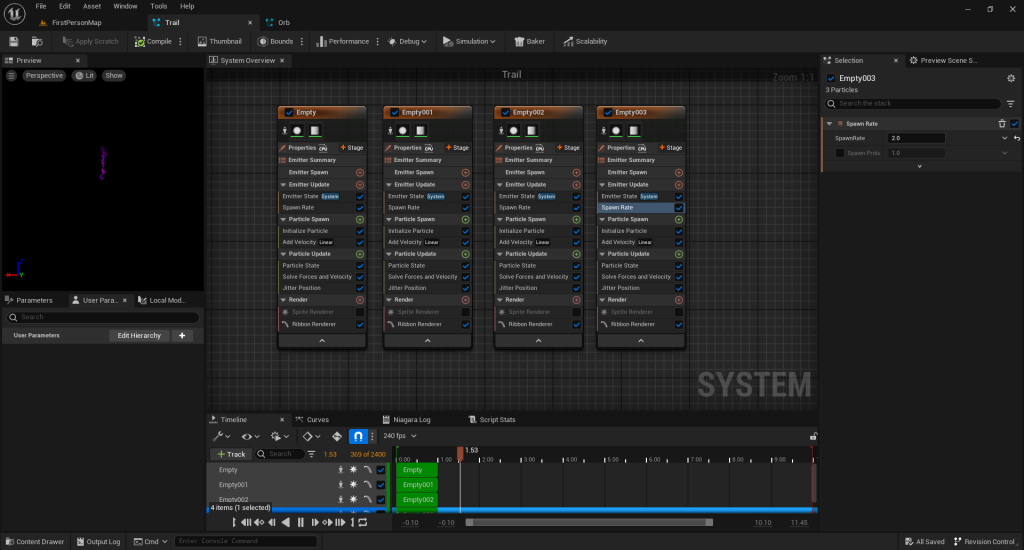The image size is (1024, 550).
Task: Enable the Sprite Renderer checkbox on Empty emitter
Action: click(360, 312)
